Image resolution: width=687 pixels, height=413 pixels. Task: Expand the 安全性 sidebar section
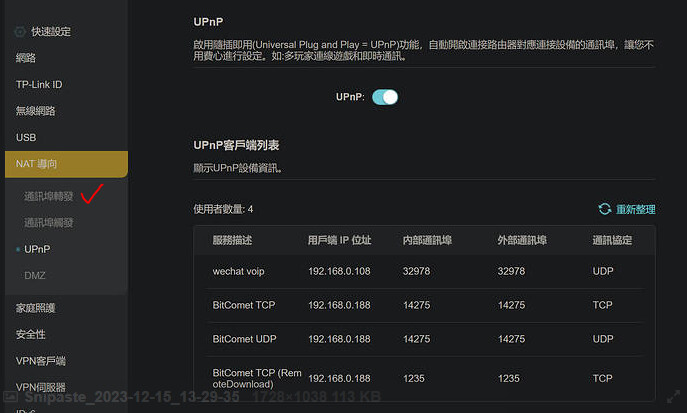[x=30, y=334]
